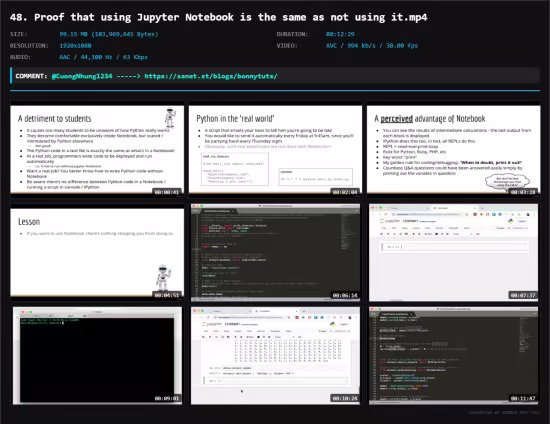Open the code editor thumbnail at 00:11:47

[x=454, y=356]
